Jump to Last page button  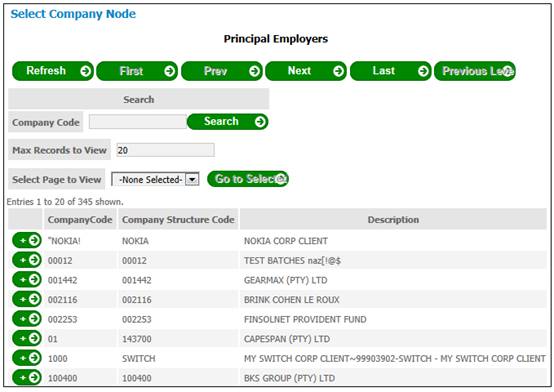click(390, 71)
